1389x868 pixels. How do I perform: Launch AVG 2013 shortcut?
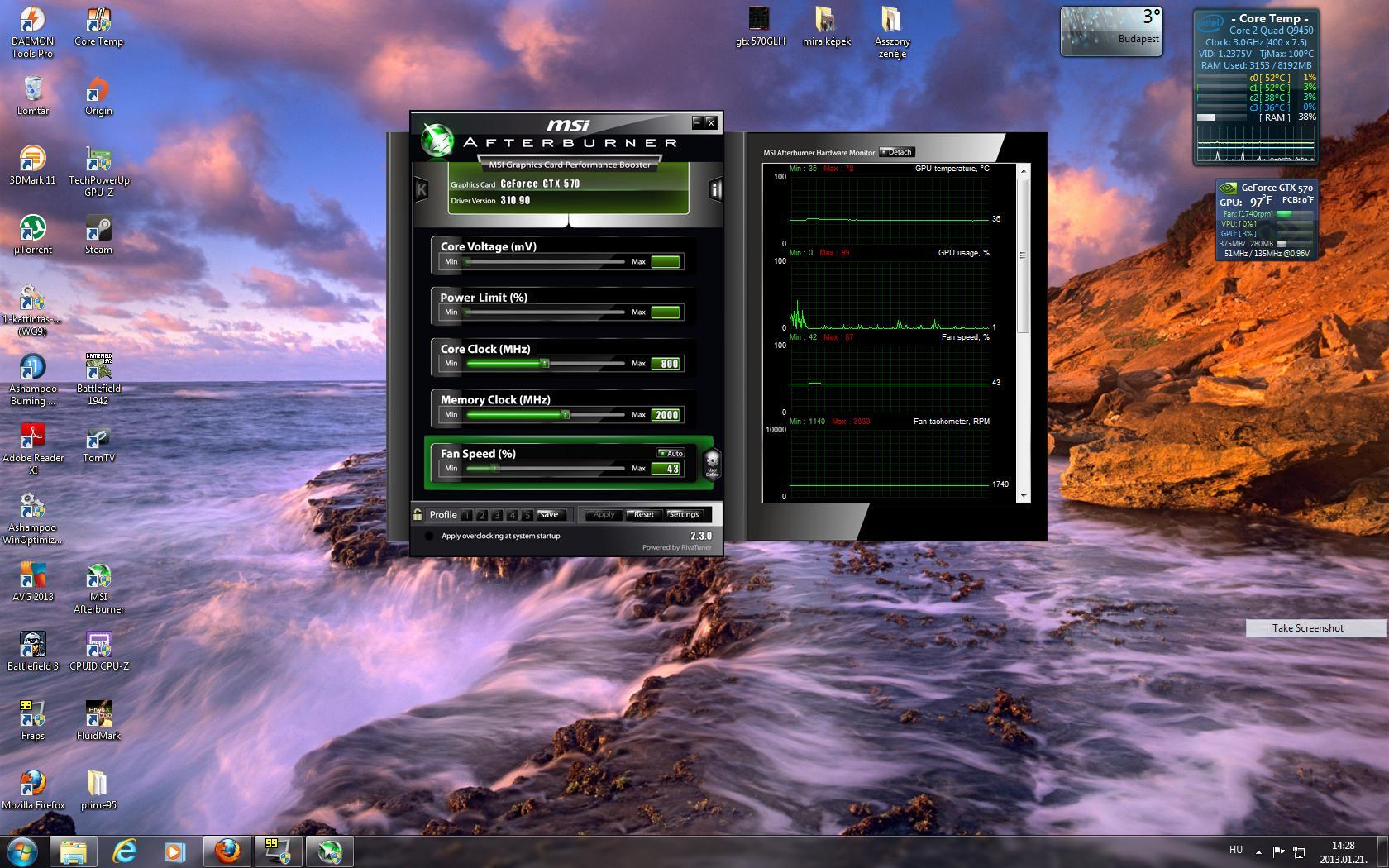32,582
